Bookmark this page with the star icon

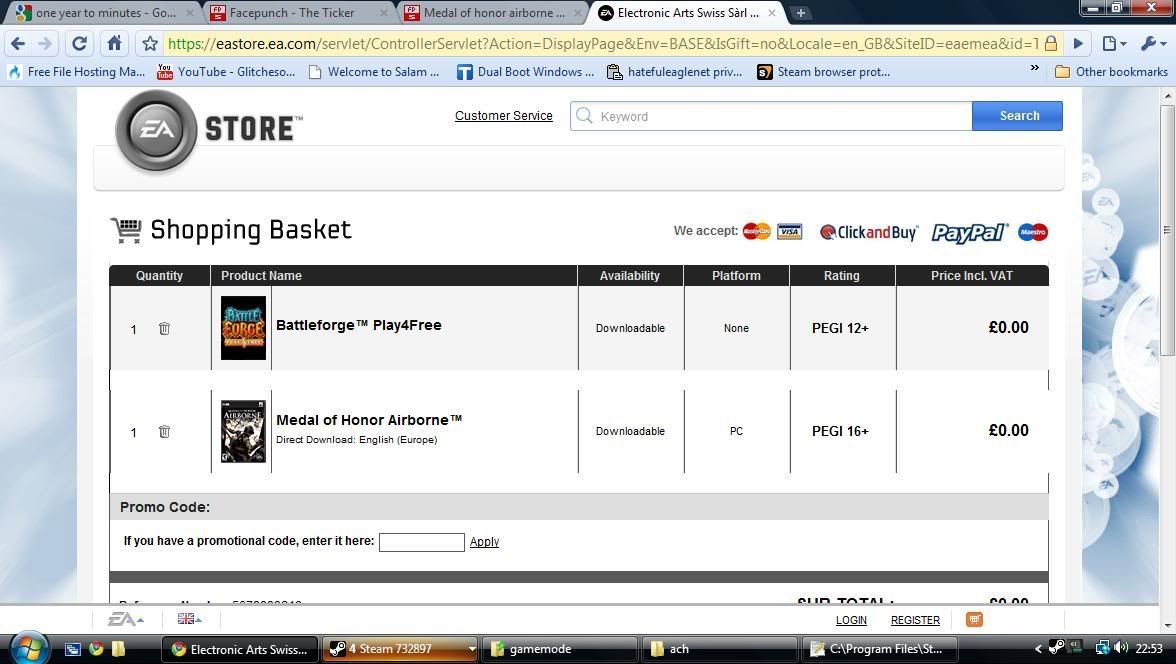[150, 44]
